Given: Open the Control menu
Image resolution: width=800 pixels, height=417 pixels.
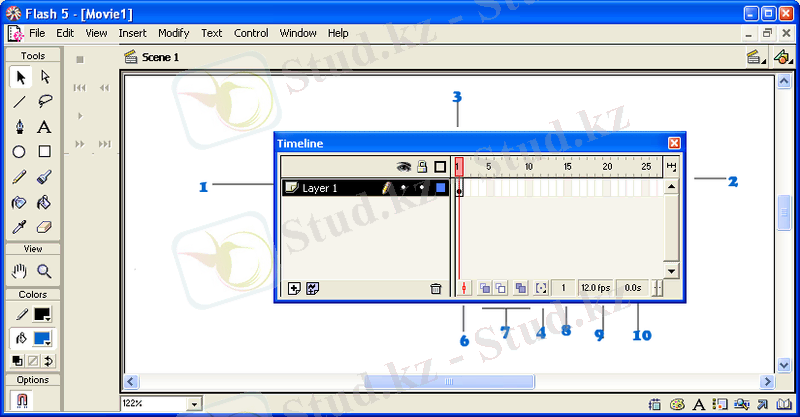Looking at the screenshot, I should click(251, 33).
